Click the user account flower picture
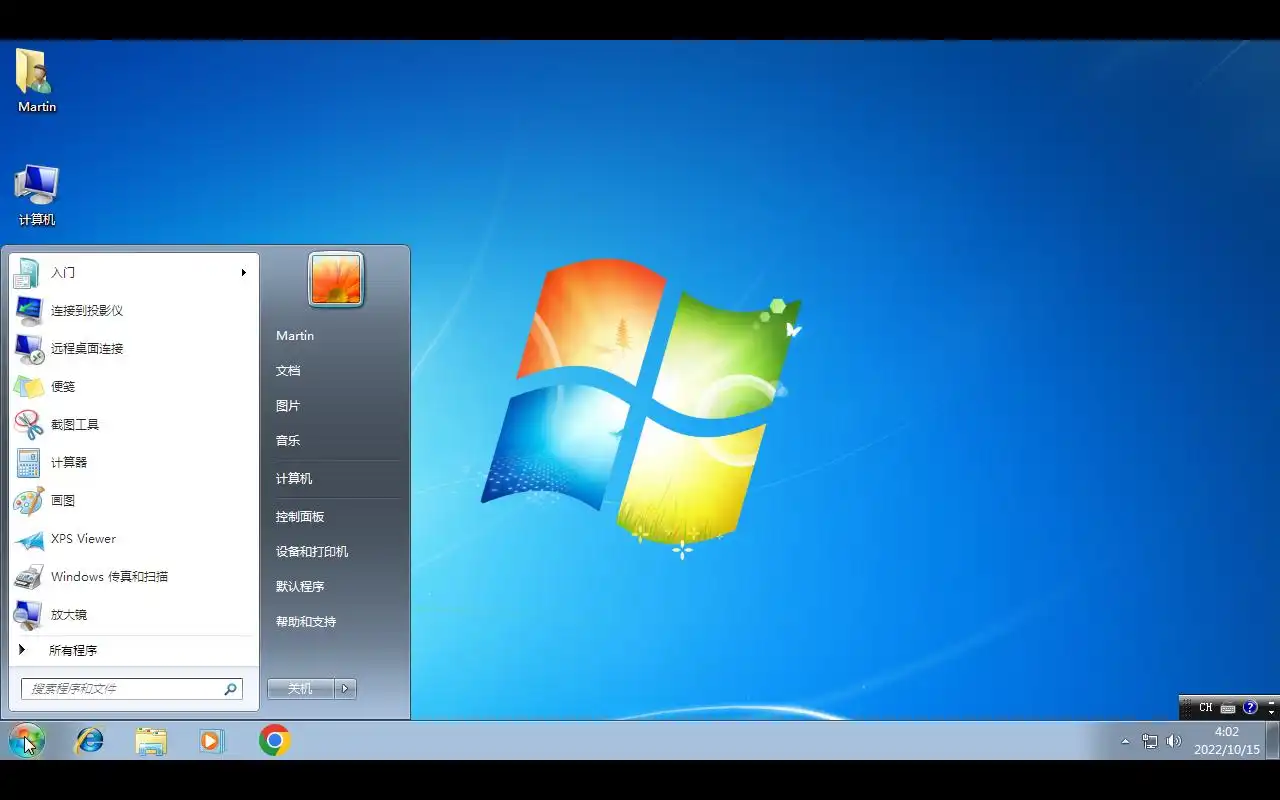Screen dimensions: 1280x800 pyautogui.click(x=336, y=279)
